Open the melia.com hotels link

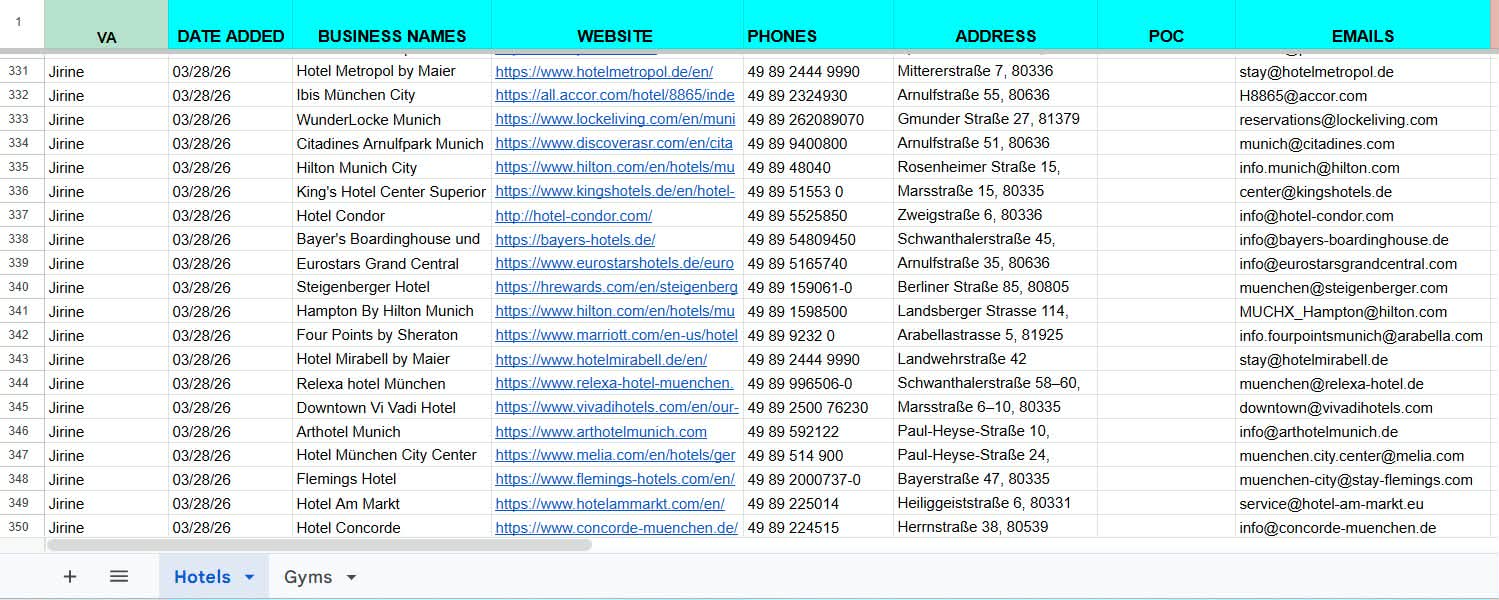click(615, 456)
